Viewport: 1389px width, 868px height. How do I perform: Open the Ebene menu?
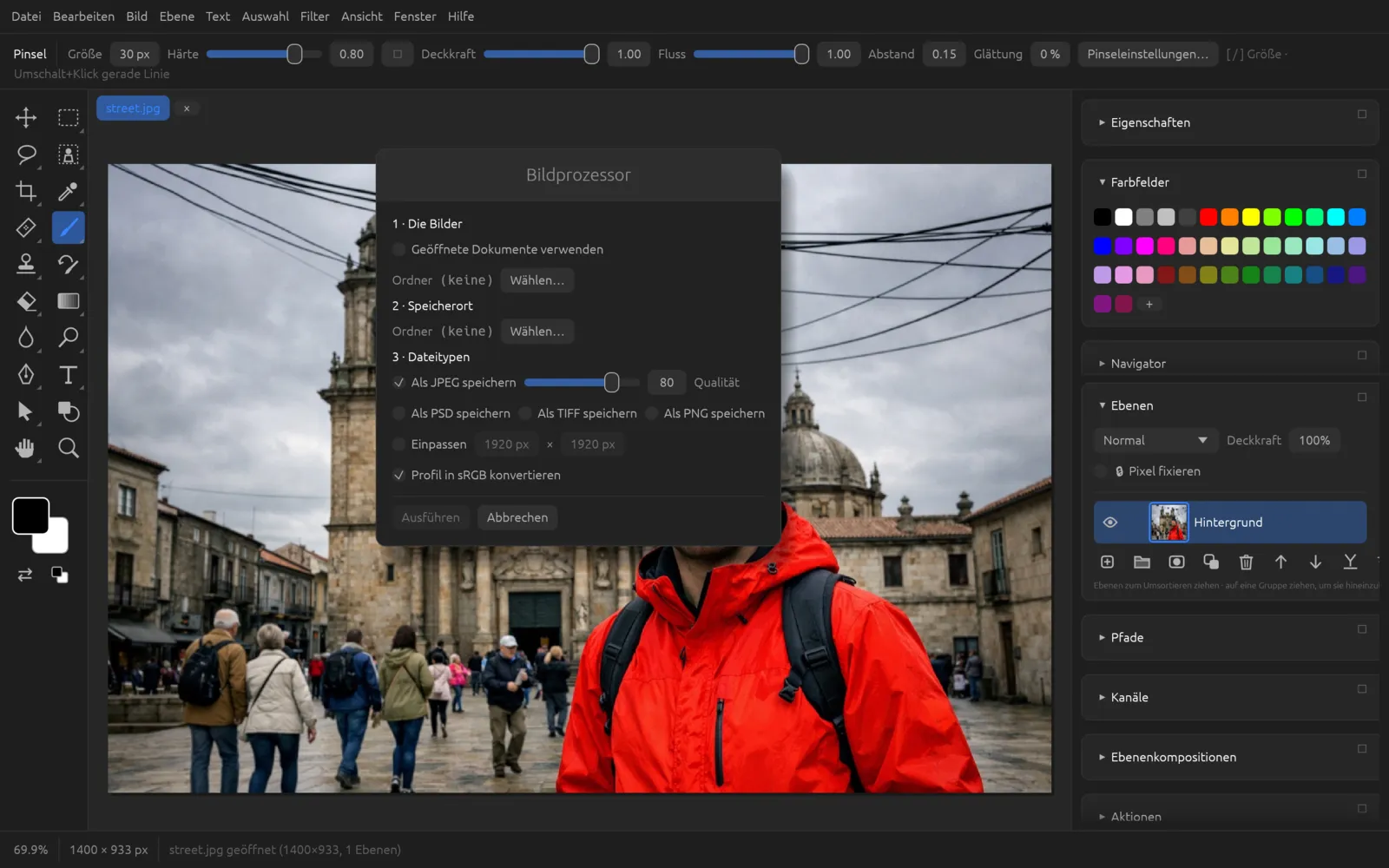click(176, 16)
